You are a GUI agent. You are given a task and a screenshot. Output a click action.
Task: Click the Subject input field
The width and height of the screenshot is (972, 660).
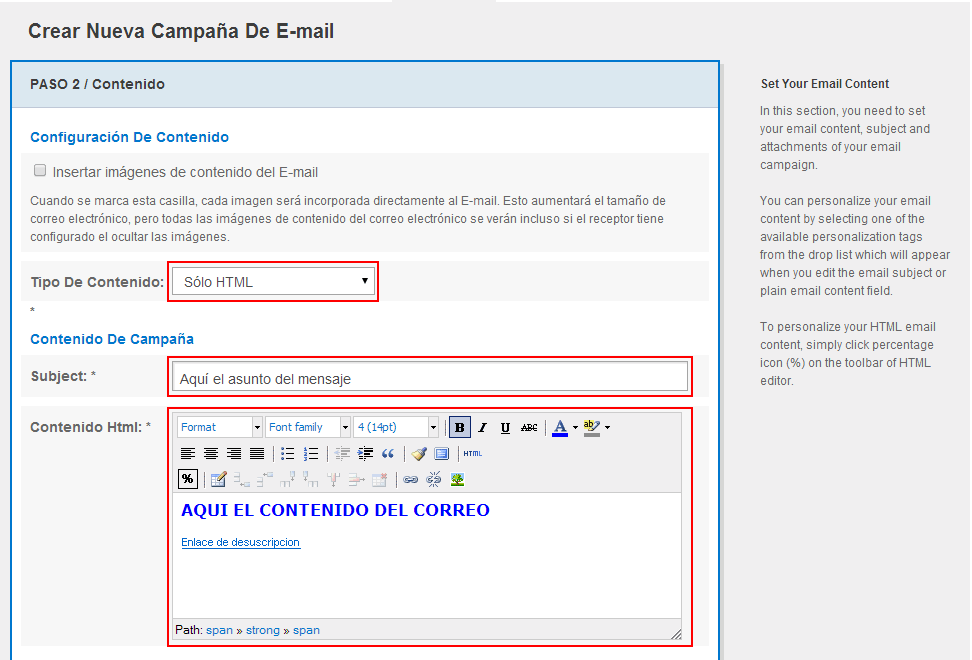click(x=429, y=378)
